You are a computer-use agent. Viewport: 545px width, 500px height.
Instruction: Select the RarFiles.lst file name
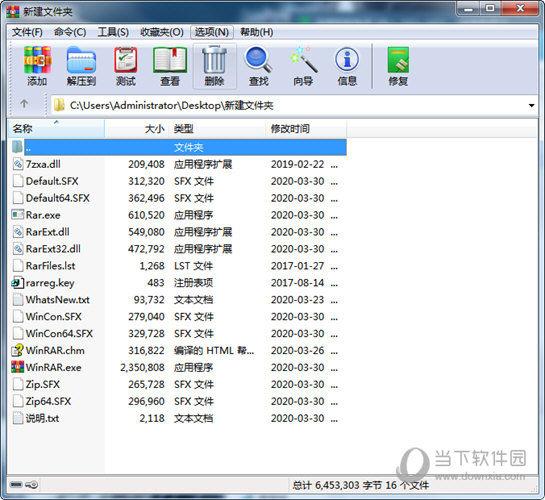pyautogui.click(x=50, y=266)
